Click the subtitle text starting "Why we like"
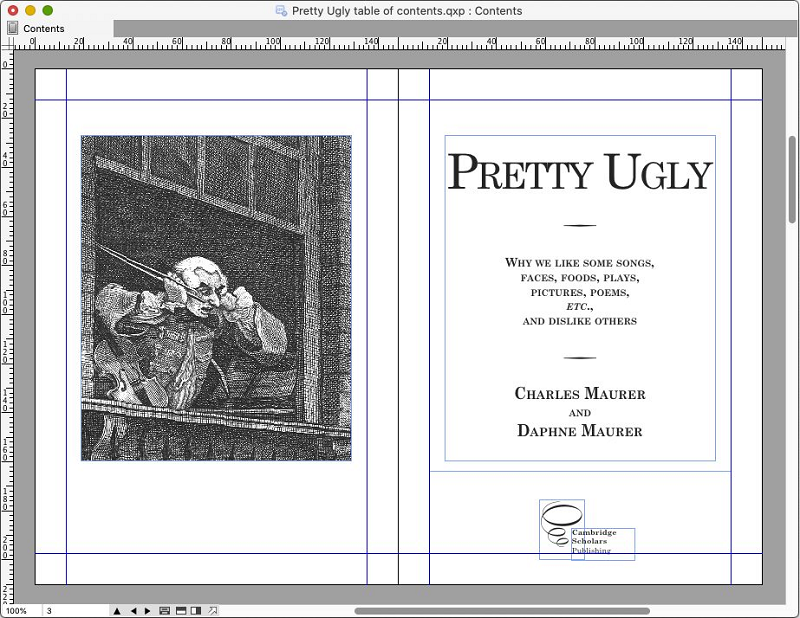Viewport: 800px width, 618px height. click(579, 263)
